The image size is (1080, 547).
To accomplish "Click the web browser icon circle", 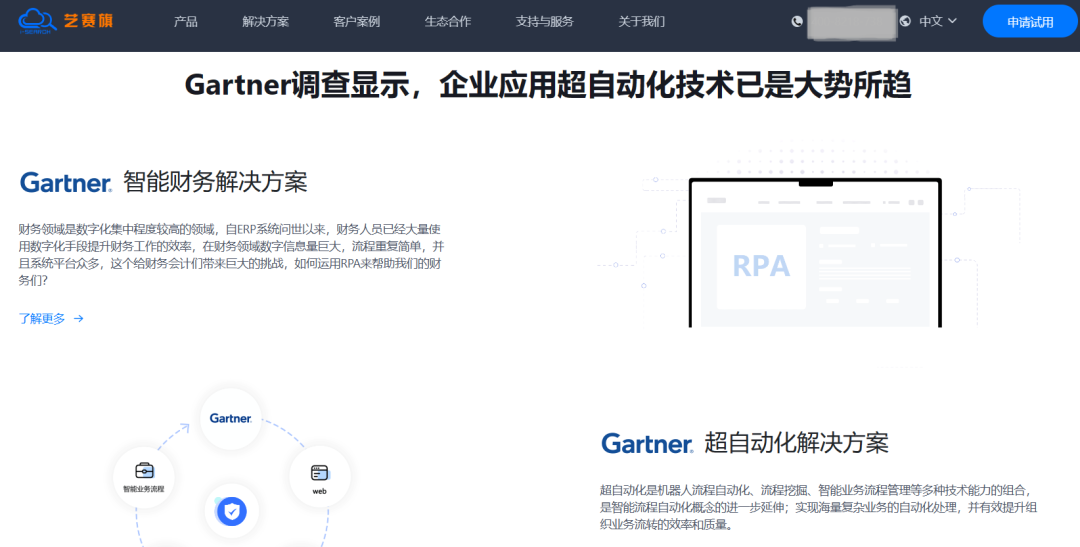I will point(320,477).
